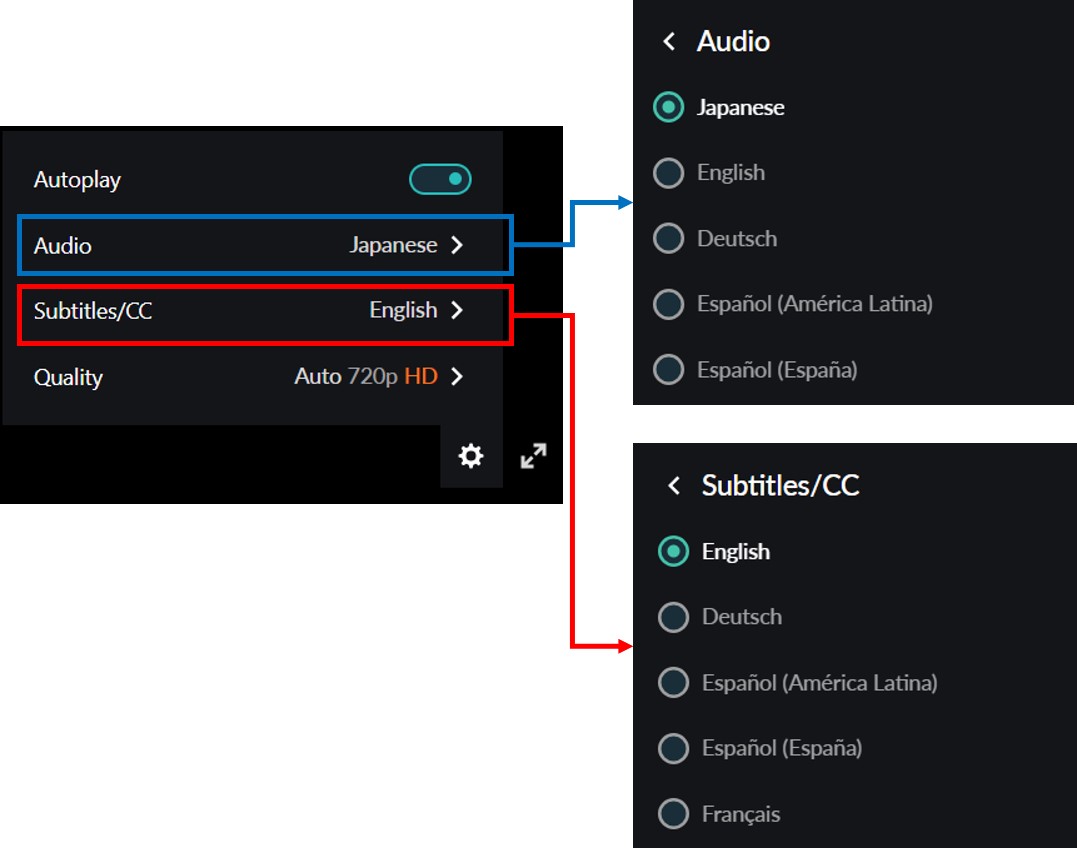
Task: Click the Quality Auto 720p HD row
Action: coord(250,377)
